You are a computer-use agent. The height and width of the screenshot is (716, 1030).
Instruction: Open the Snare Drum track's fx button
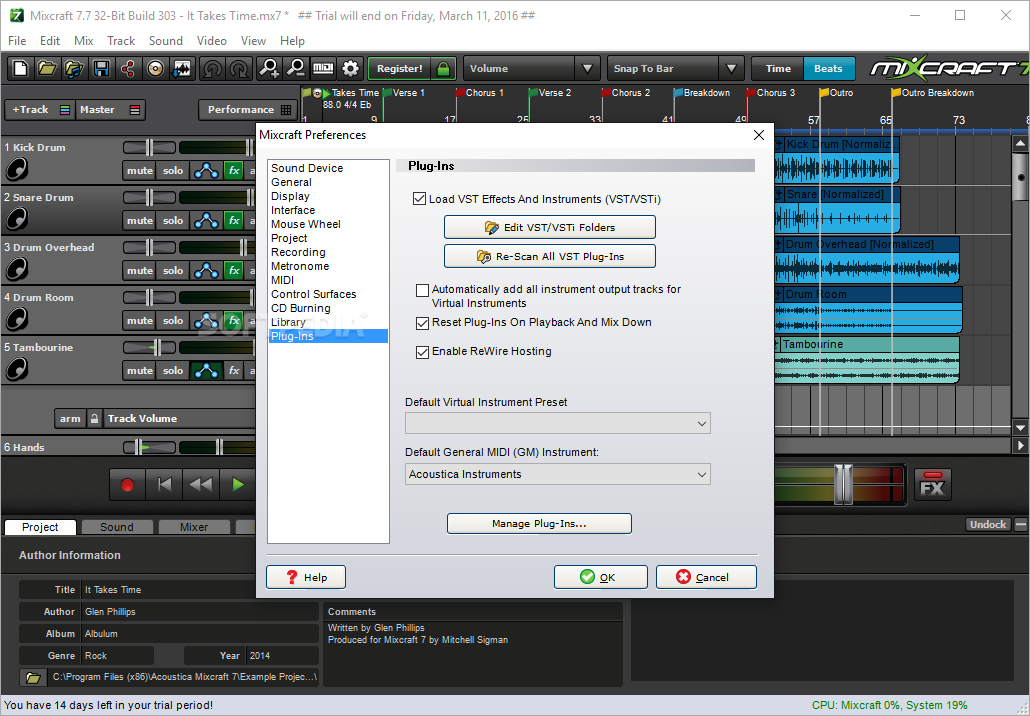coord(234,221)
